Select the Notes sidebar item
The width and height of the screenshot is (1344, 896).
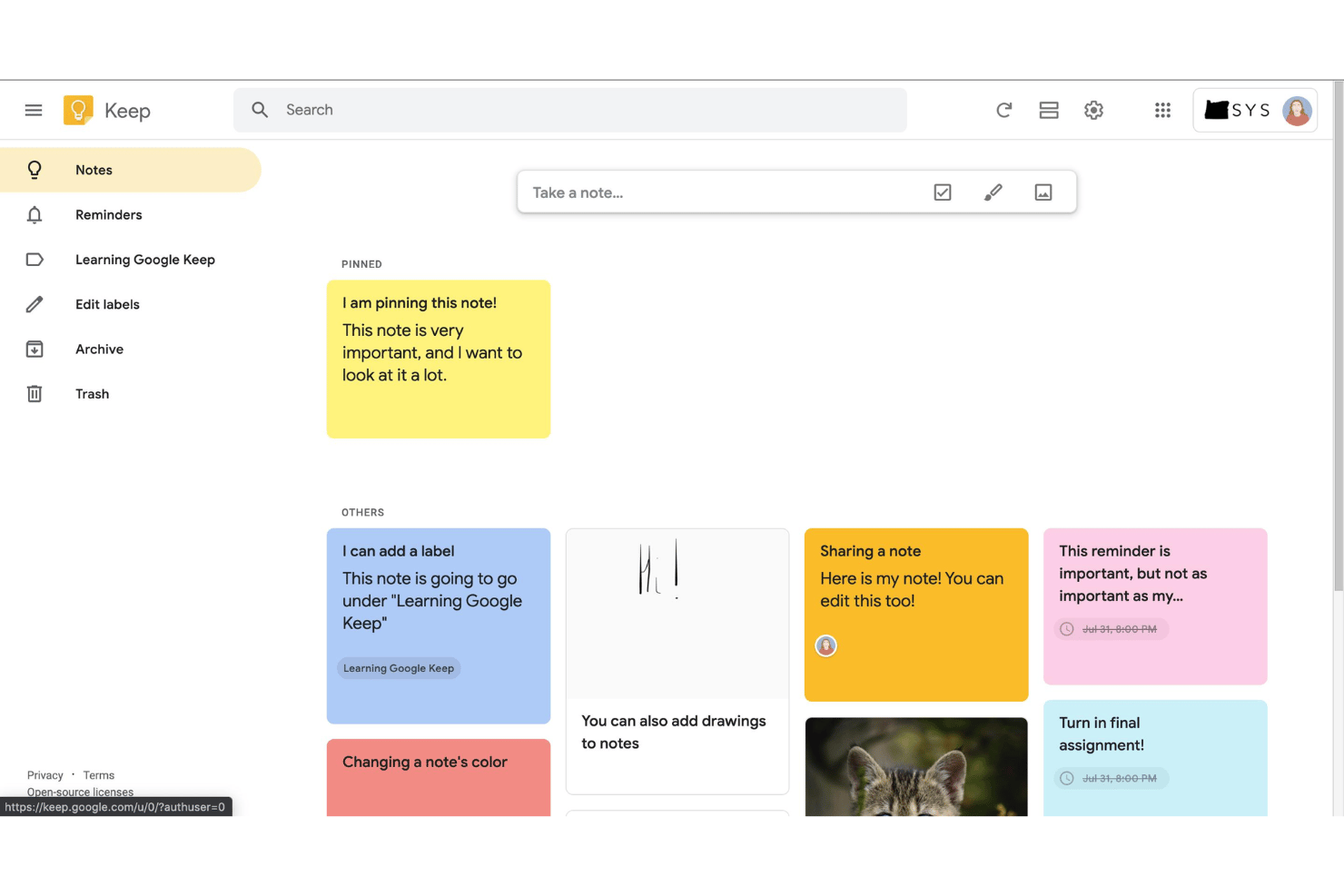point(131,170)
